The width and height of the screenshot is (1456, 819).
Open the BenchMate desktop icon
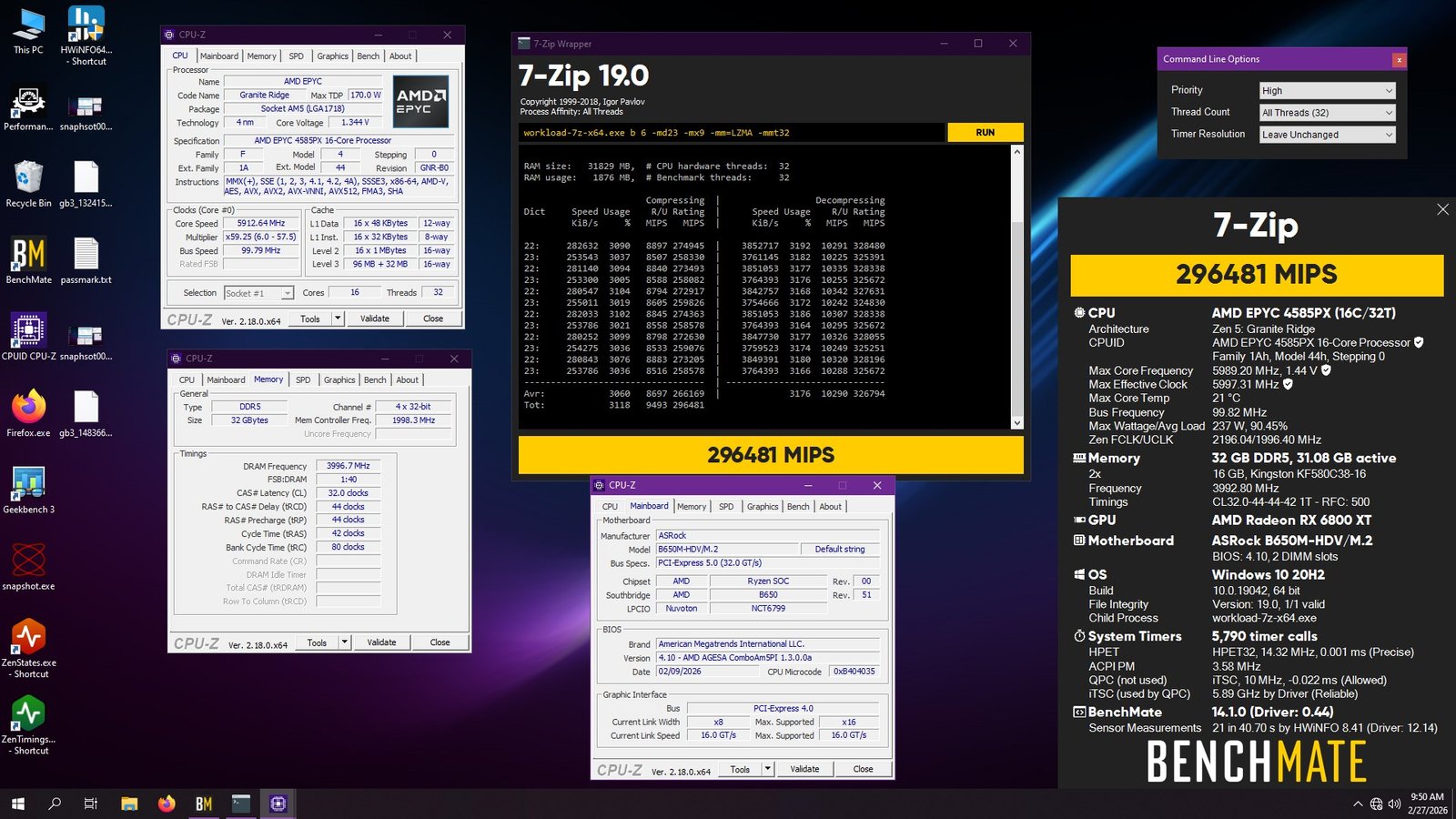tap(28, 255)
